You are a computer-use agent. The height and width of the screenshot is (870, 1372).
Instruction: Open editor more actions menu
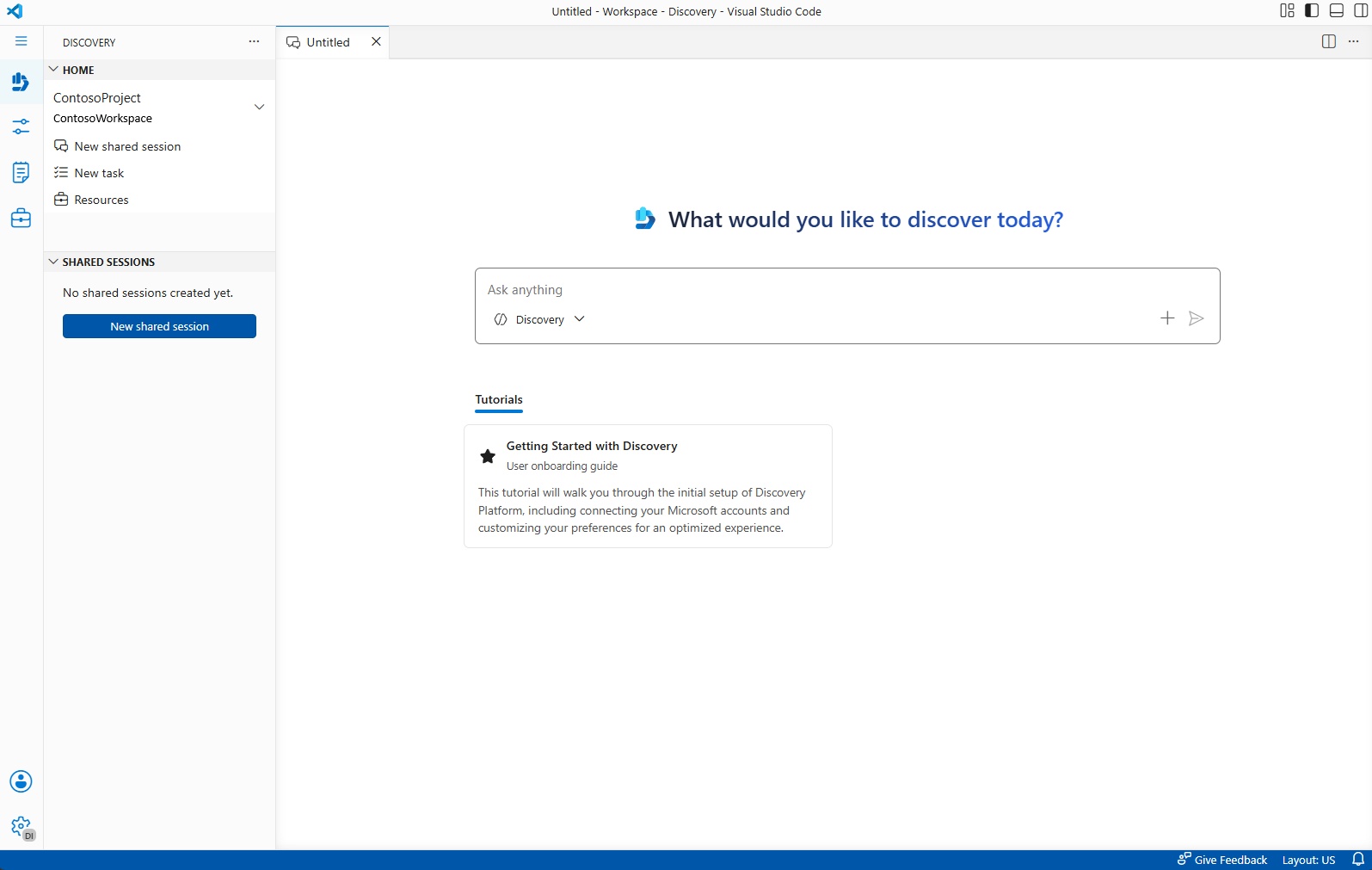click(x=1353, y=41)
